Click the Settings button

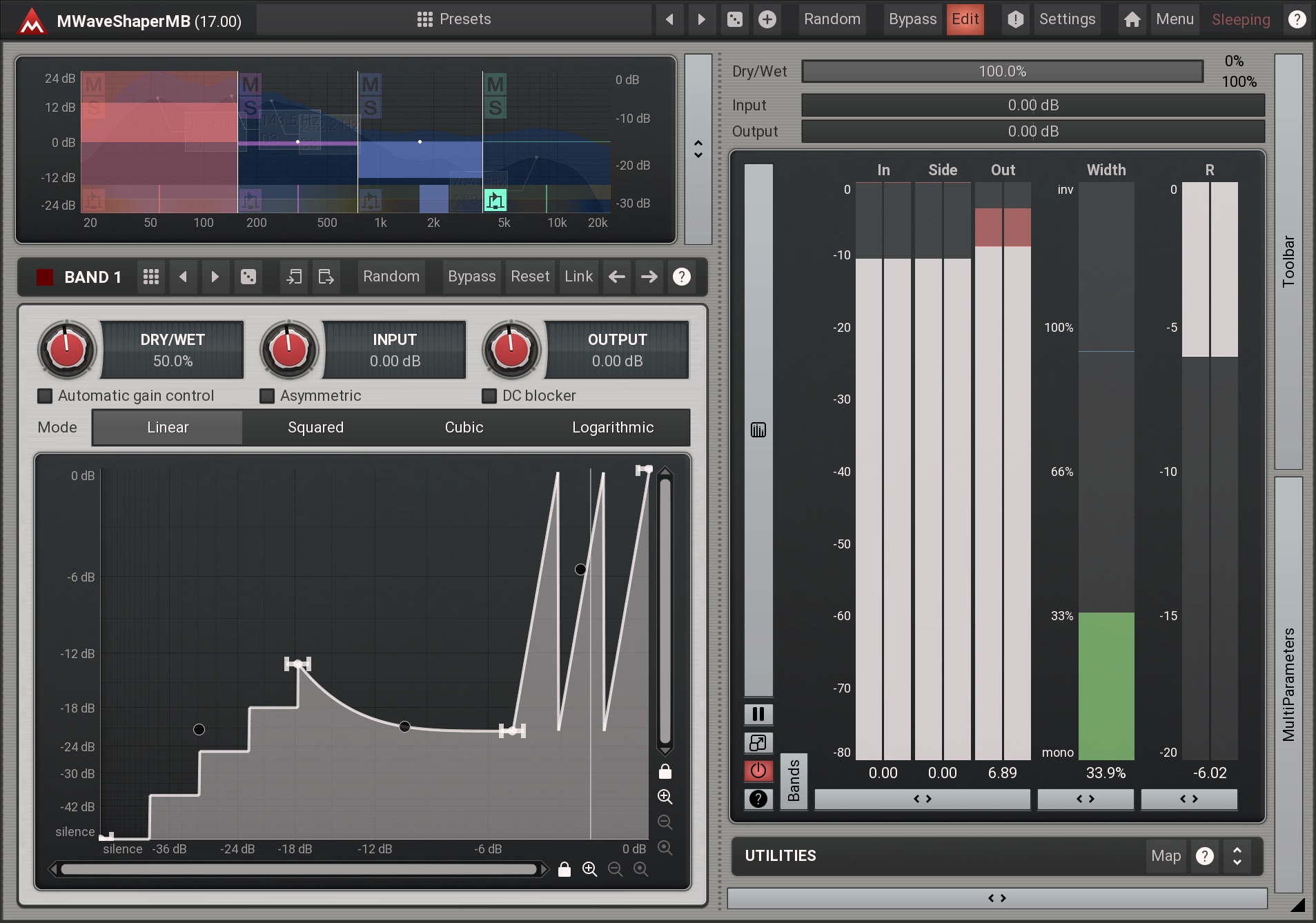pos(1067,19)
